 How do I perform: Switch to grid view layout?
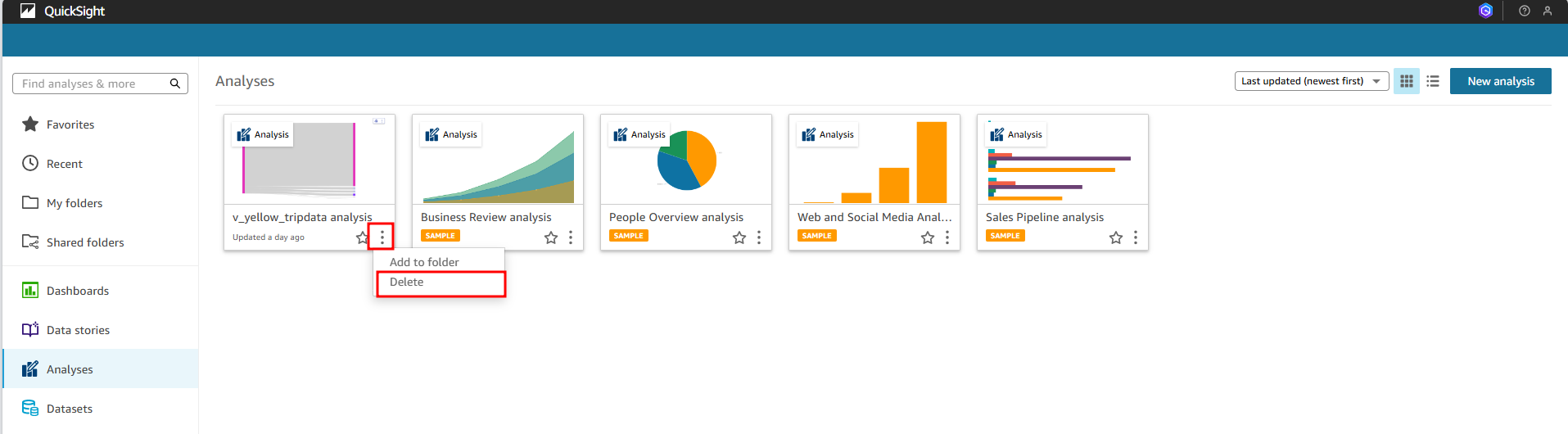tap(1406, 81)
